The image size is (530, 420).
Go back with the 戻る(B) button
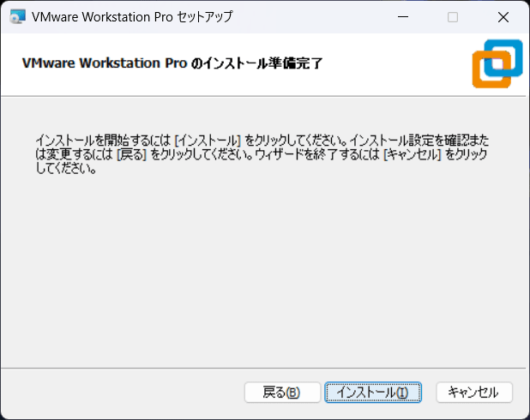[x=282, y=392]
